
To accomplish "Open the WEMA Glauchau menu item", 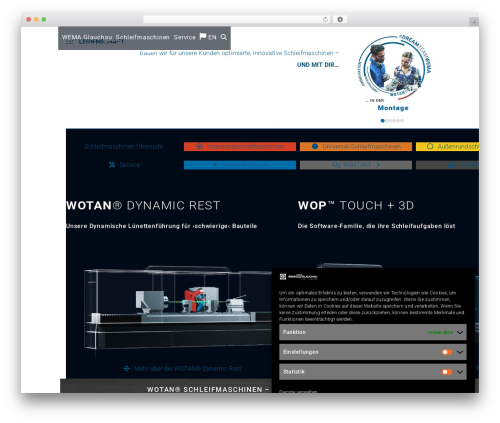I will (x=87, y=37).
